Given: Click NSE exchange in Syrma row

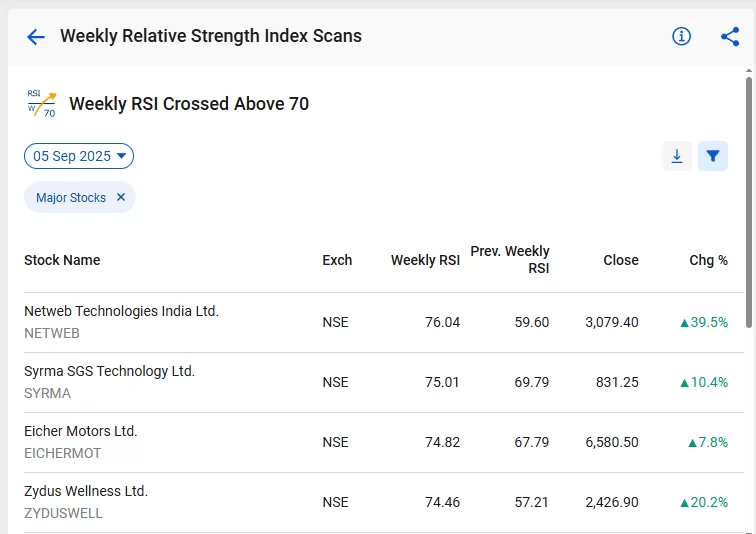Looking at the screenshot, I should tap(335, 382).
